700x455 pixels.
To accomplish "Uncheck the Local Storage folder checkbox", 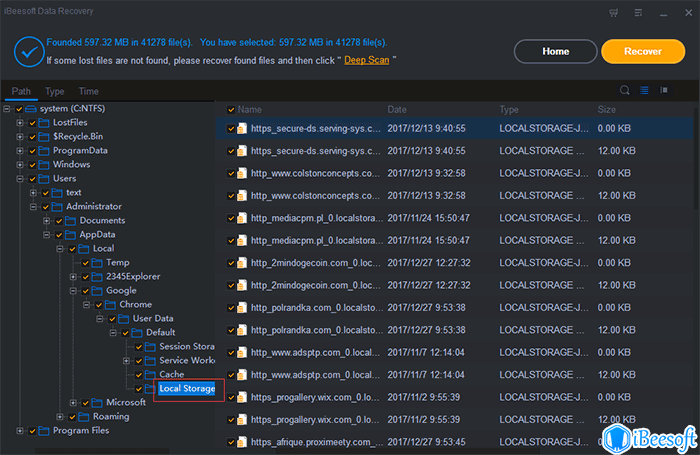I will (139, 389).
